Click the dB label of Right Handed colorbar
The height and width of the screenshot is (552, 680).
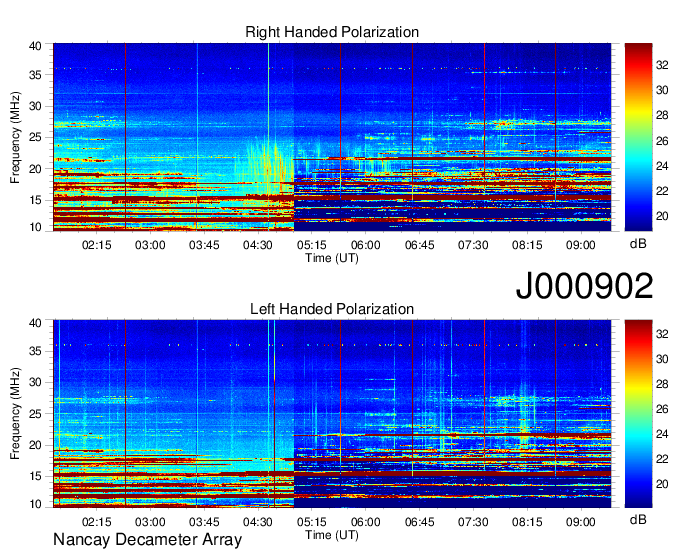tap(638, 244)
